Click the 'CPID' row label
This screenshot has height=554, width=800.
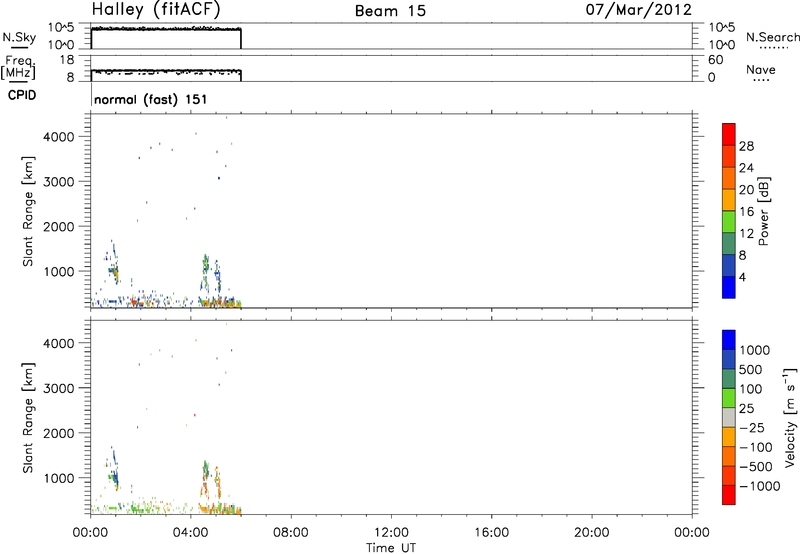[x=22, y=95]
